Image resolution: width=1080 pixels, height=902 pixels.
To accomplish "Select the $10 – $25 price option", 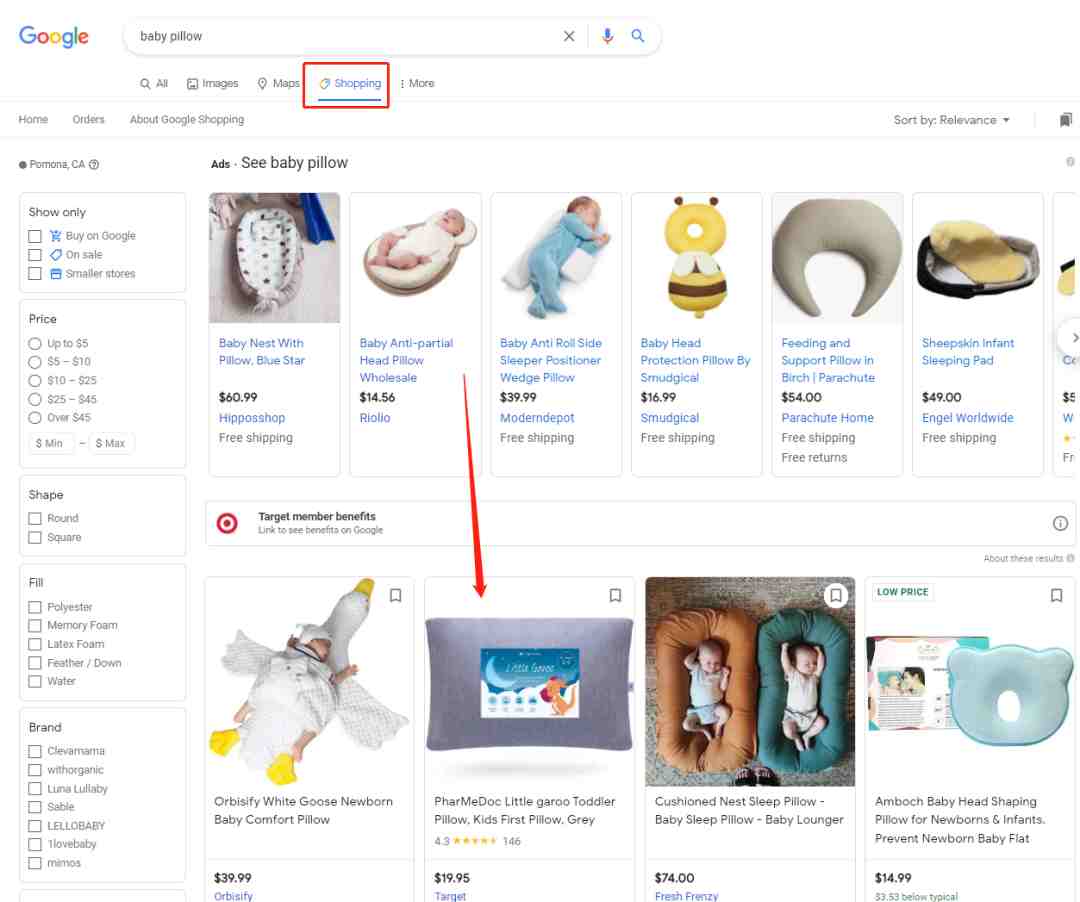I will pyautogui.click(x=35, y=380).
